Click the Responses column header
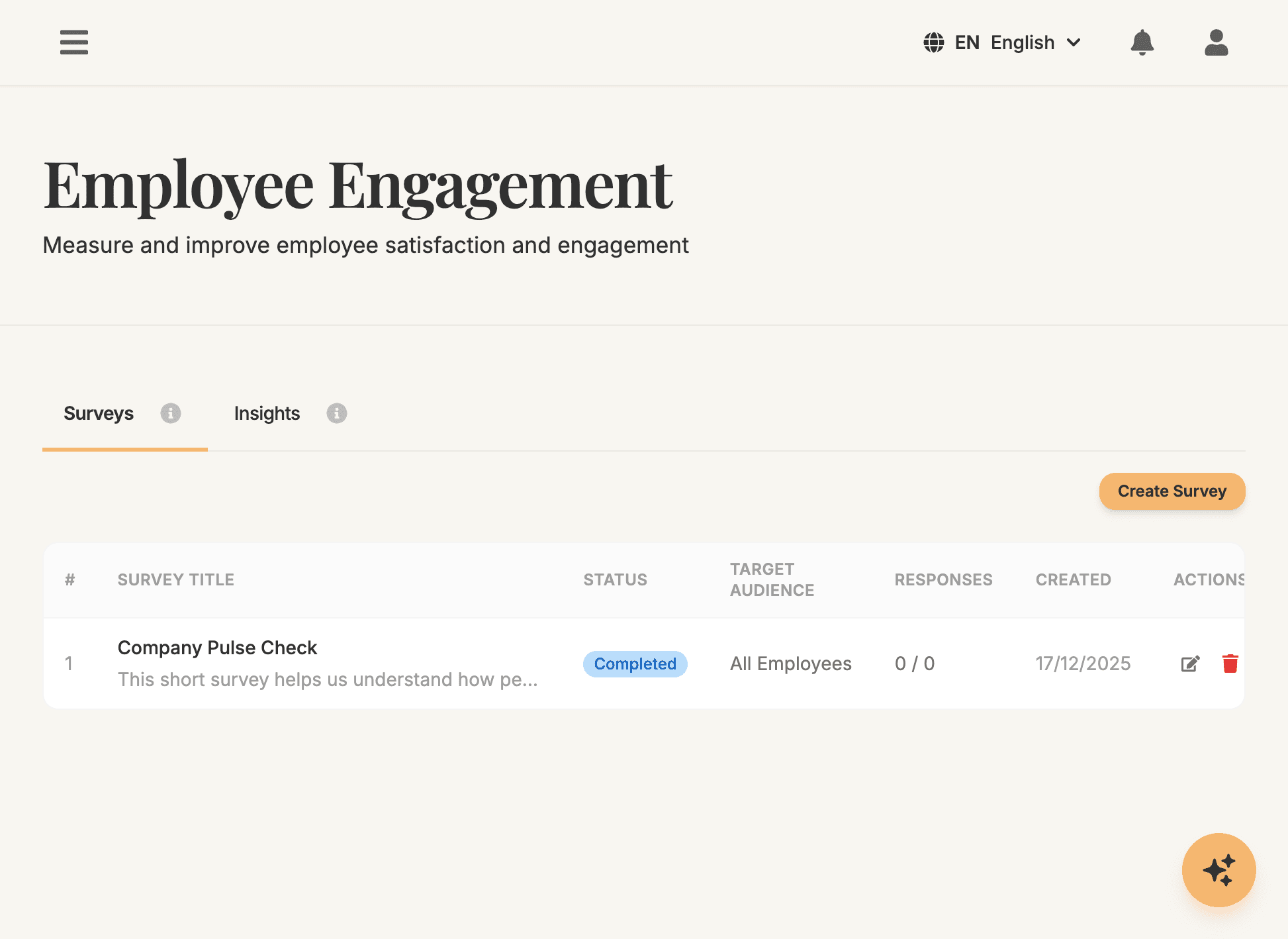 (x=943, y=579)
